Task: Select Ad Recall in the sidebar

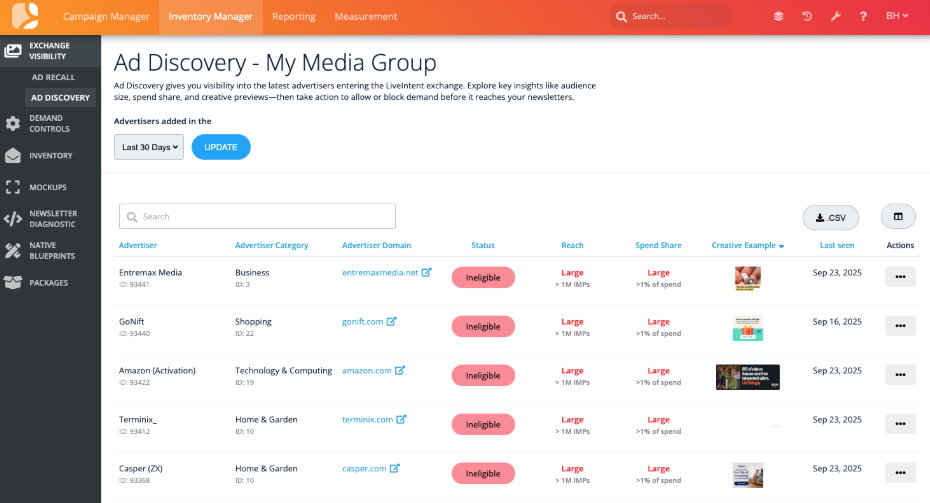Action: click(x=53, y=77)
